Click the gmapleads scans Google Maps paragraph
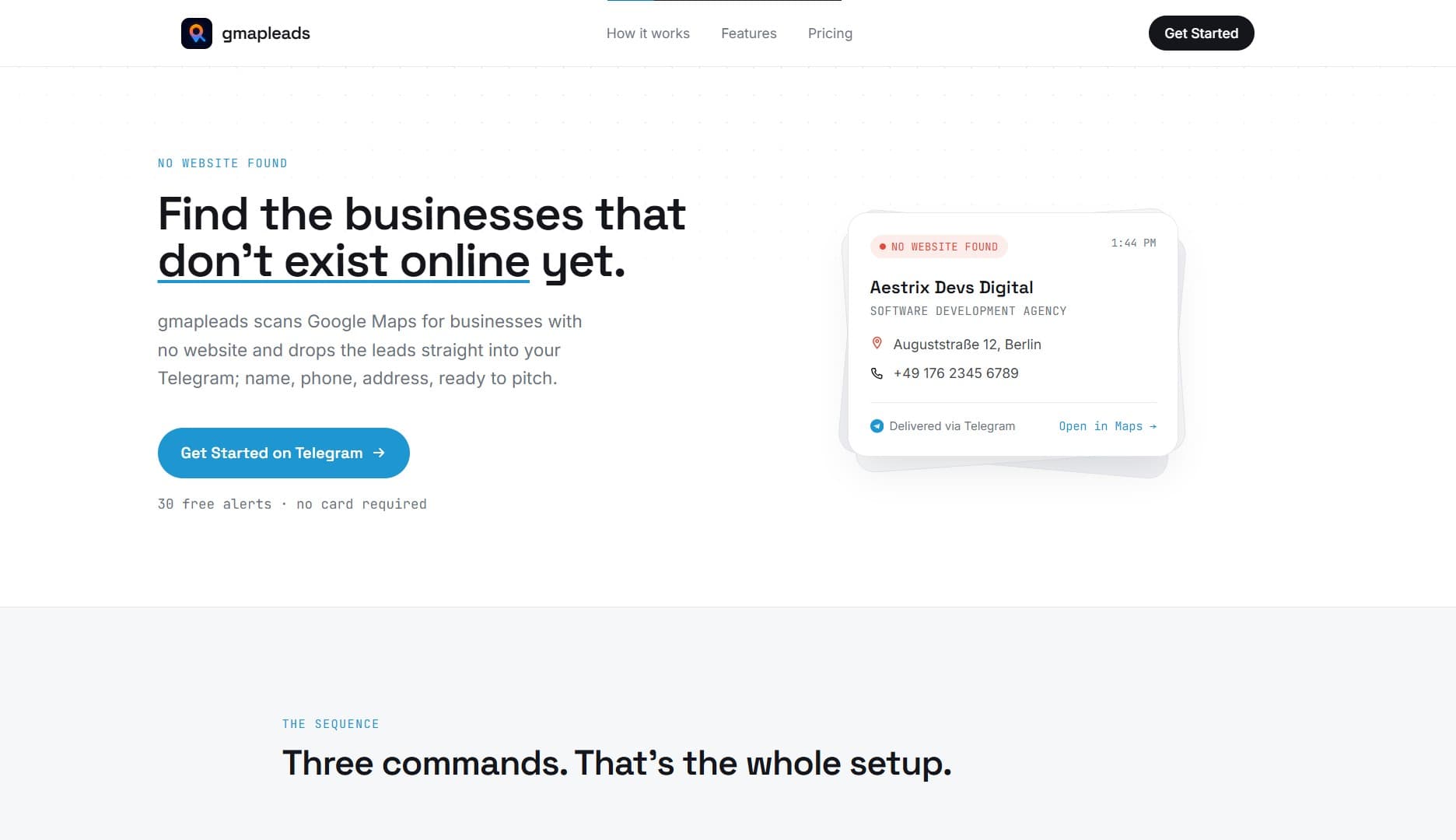The height and width of the screenshot is (840, 1456). tap(370, 350)
